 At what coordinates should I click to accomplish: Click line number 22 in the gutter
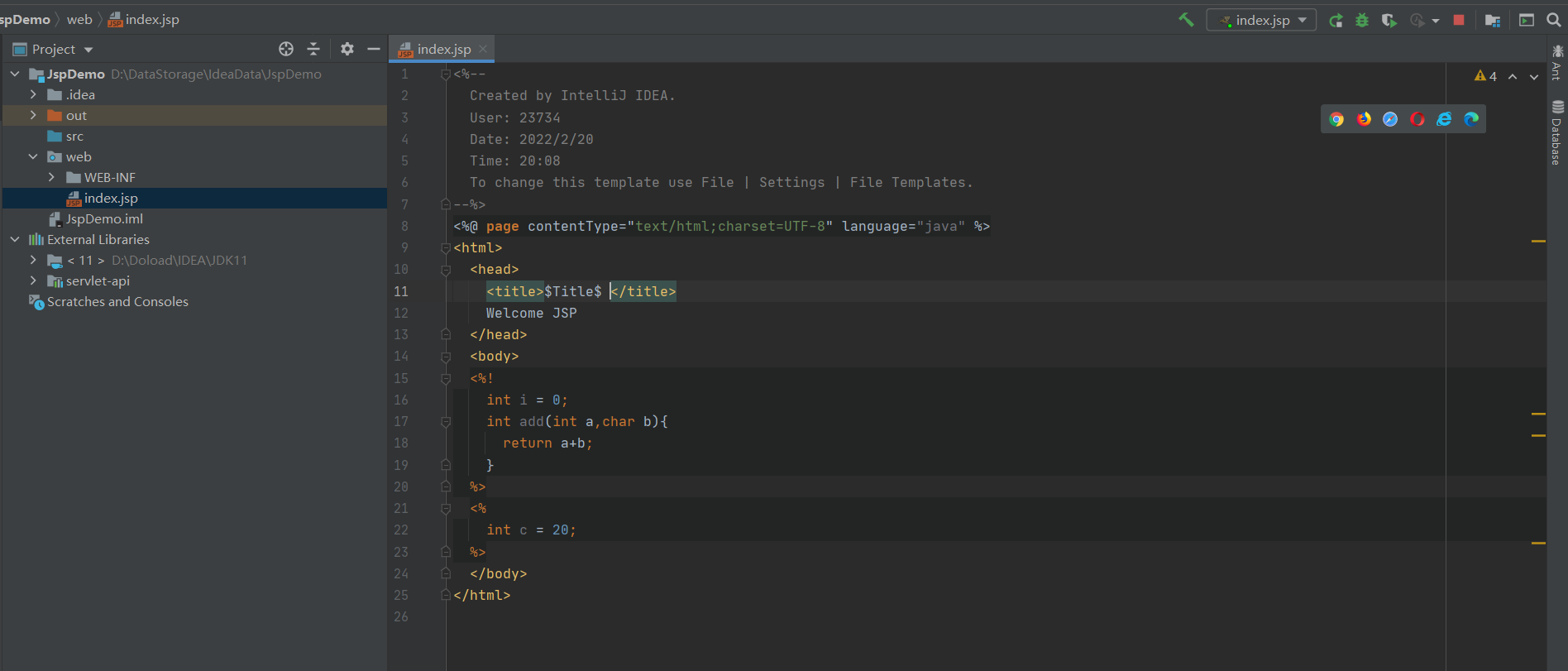tap(401, 530)
